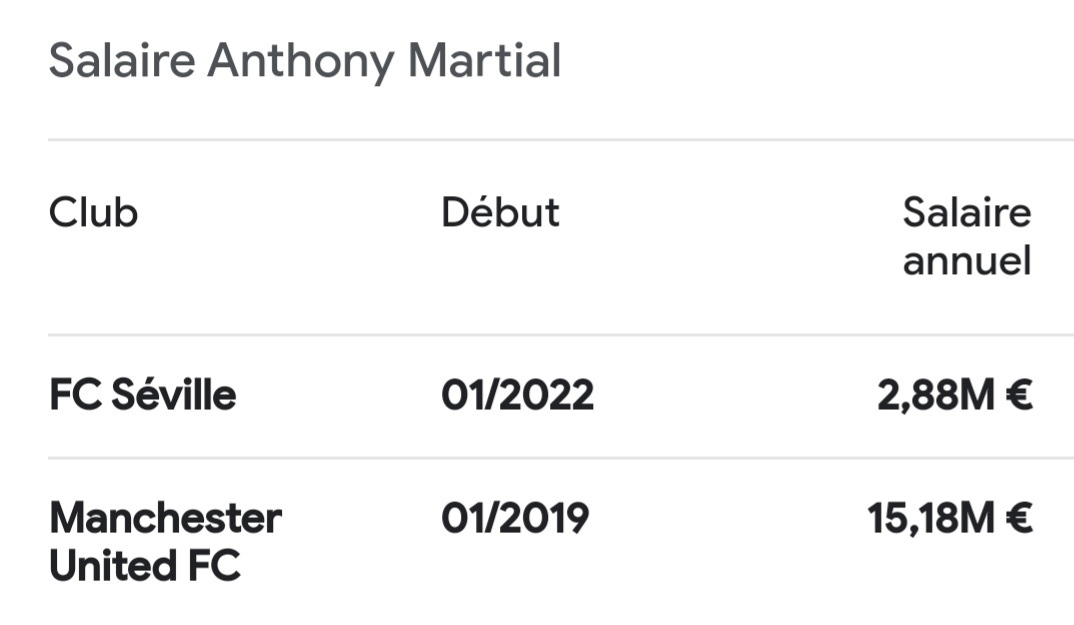The height and width of the screenshot is (625, 1074).
Task: Click the divider line beneath the title
Action: pyautogui.click(x=561, y=140)
